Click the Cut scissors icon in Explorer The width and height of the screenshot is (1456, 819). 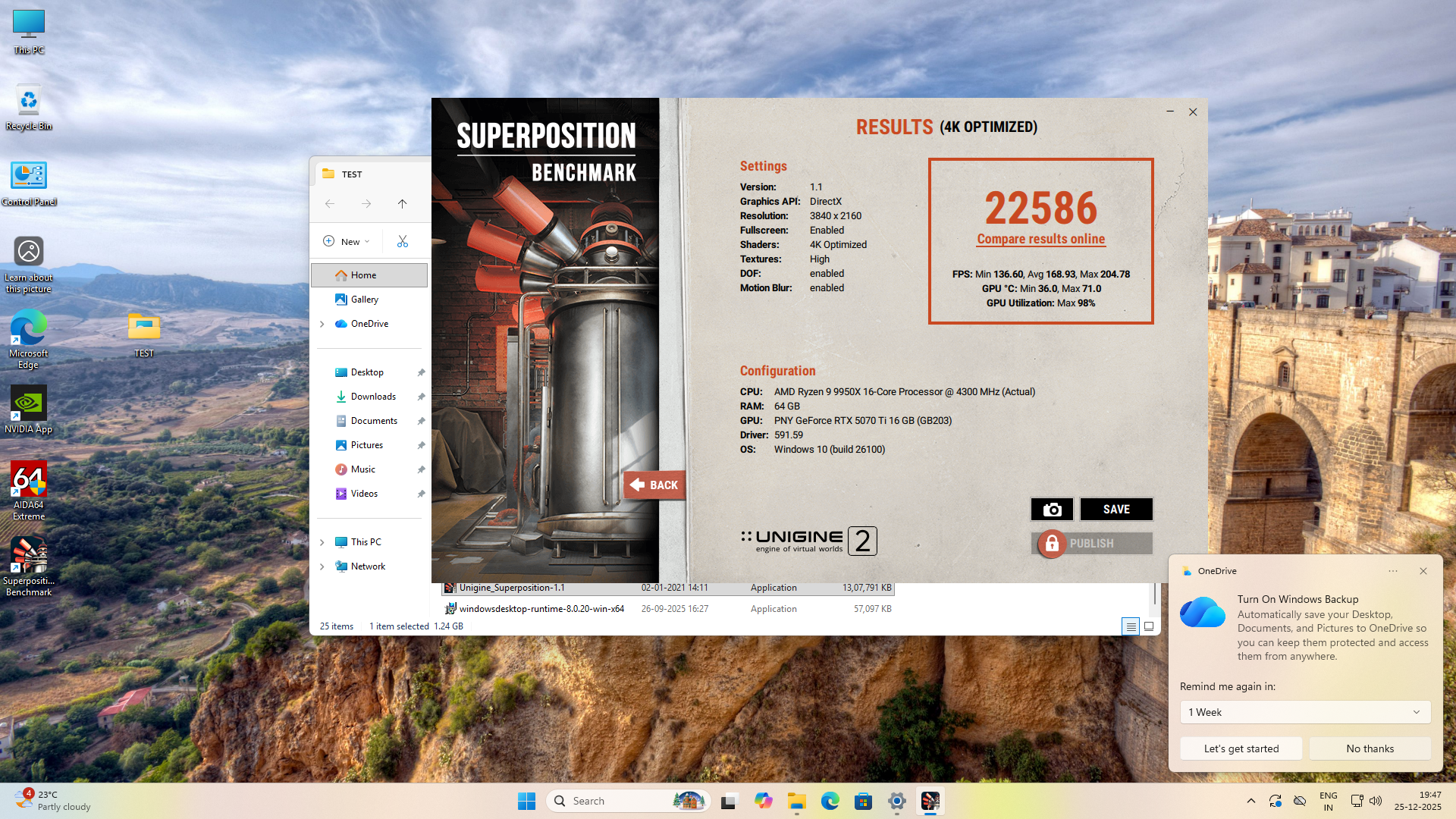coord(403,242)
